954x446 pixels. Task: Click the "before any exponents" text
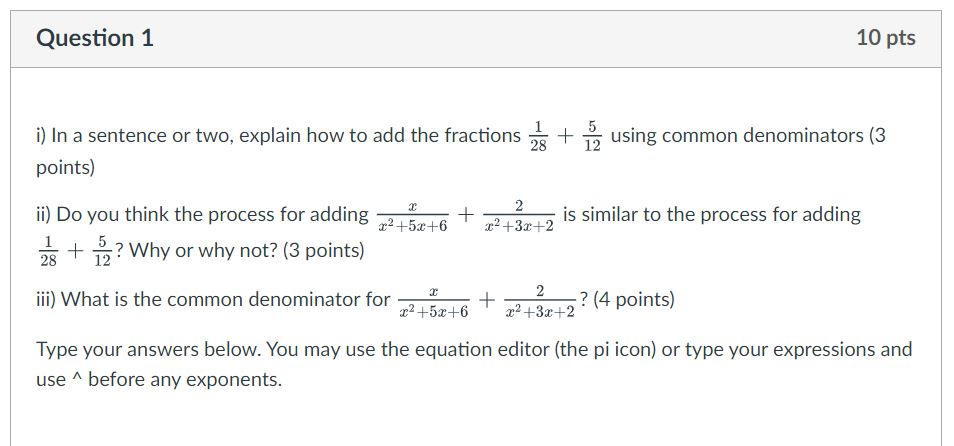pyautogui.click(x=186, y=380)
